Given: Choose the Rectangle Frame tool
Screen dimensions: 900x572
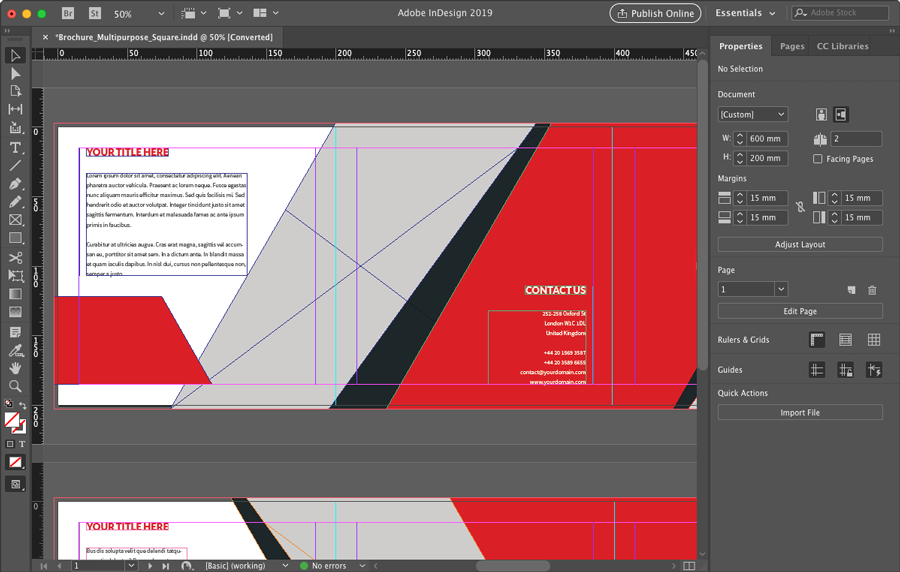Looking at the screenshot, I should 15,220.
